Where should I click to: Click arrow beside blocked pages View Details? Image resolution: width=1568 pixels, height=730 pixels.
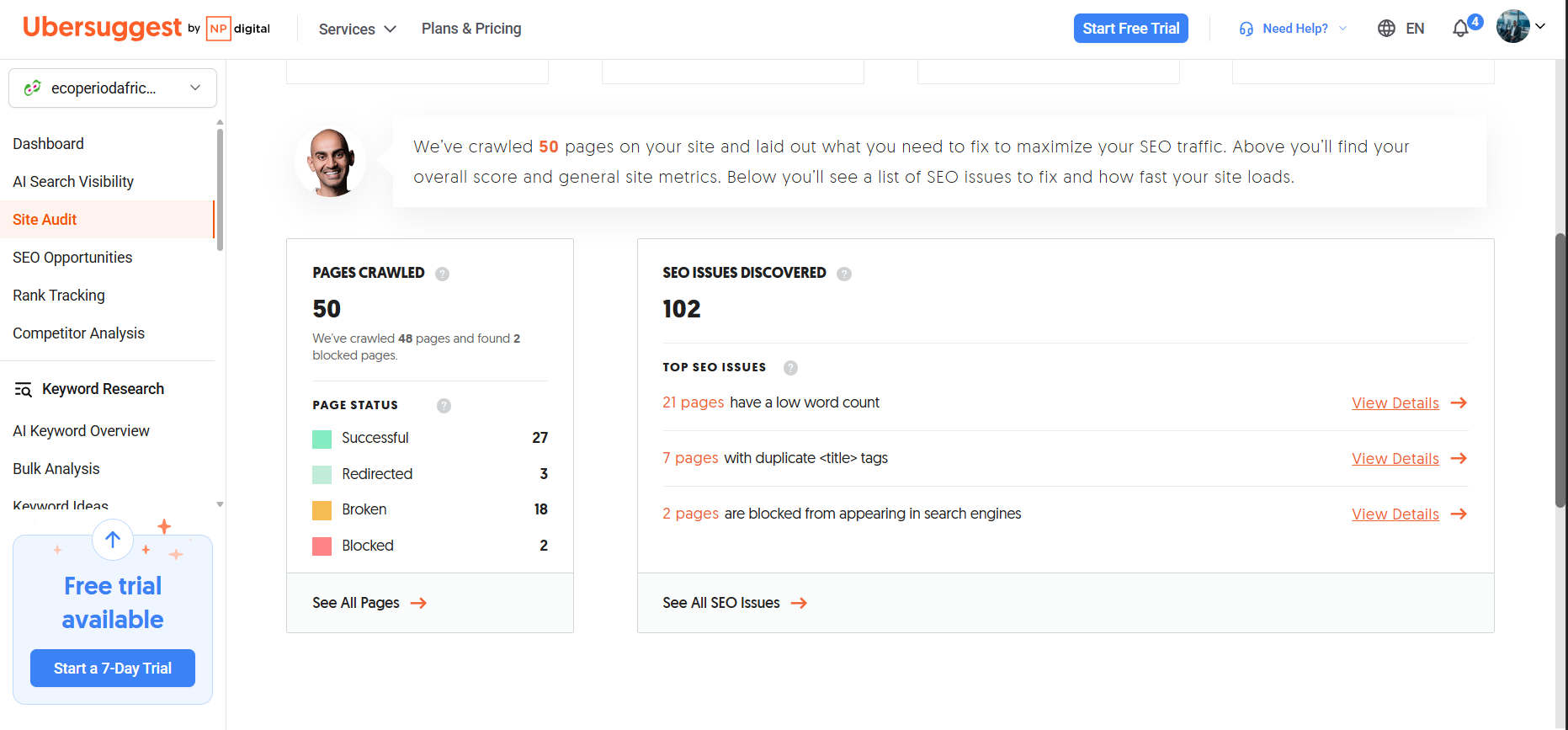pyautogui.click(x=1459, y=514)
